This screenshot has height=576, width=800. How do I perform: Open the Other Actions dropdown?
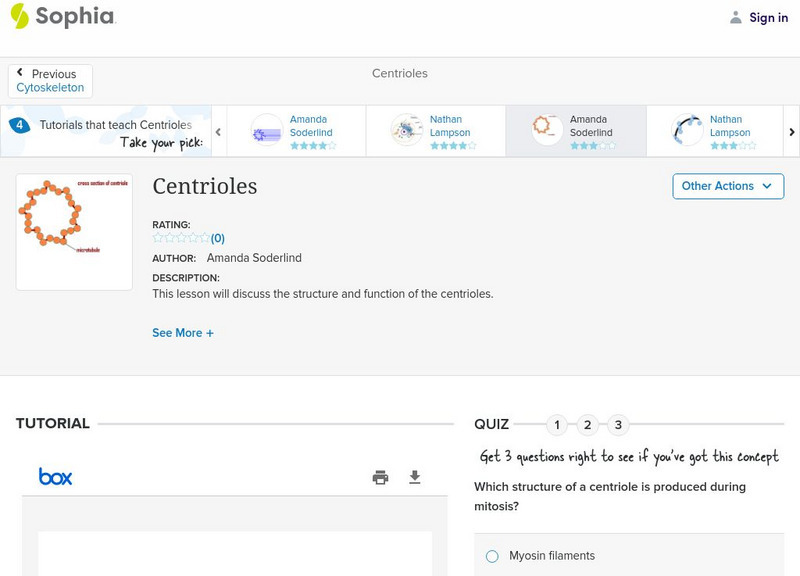pos(727,186)
